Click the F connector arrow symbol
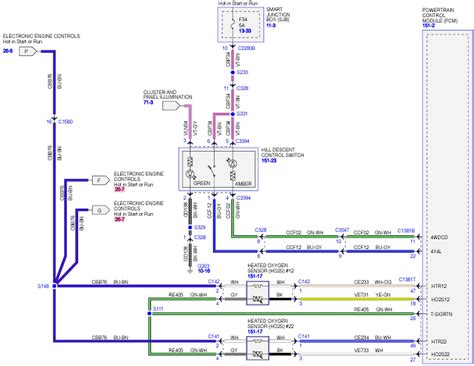The image size is (474, 366). tap(101, 180)
